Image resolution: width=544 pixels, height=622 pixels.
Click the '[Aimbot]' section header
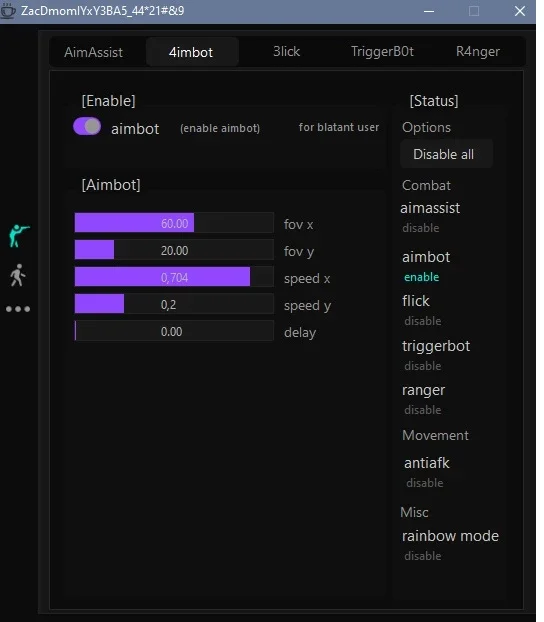coord(111,185)
